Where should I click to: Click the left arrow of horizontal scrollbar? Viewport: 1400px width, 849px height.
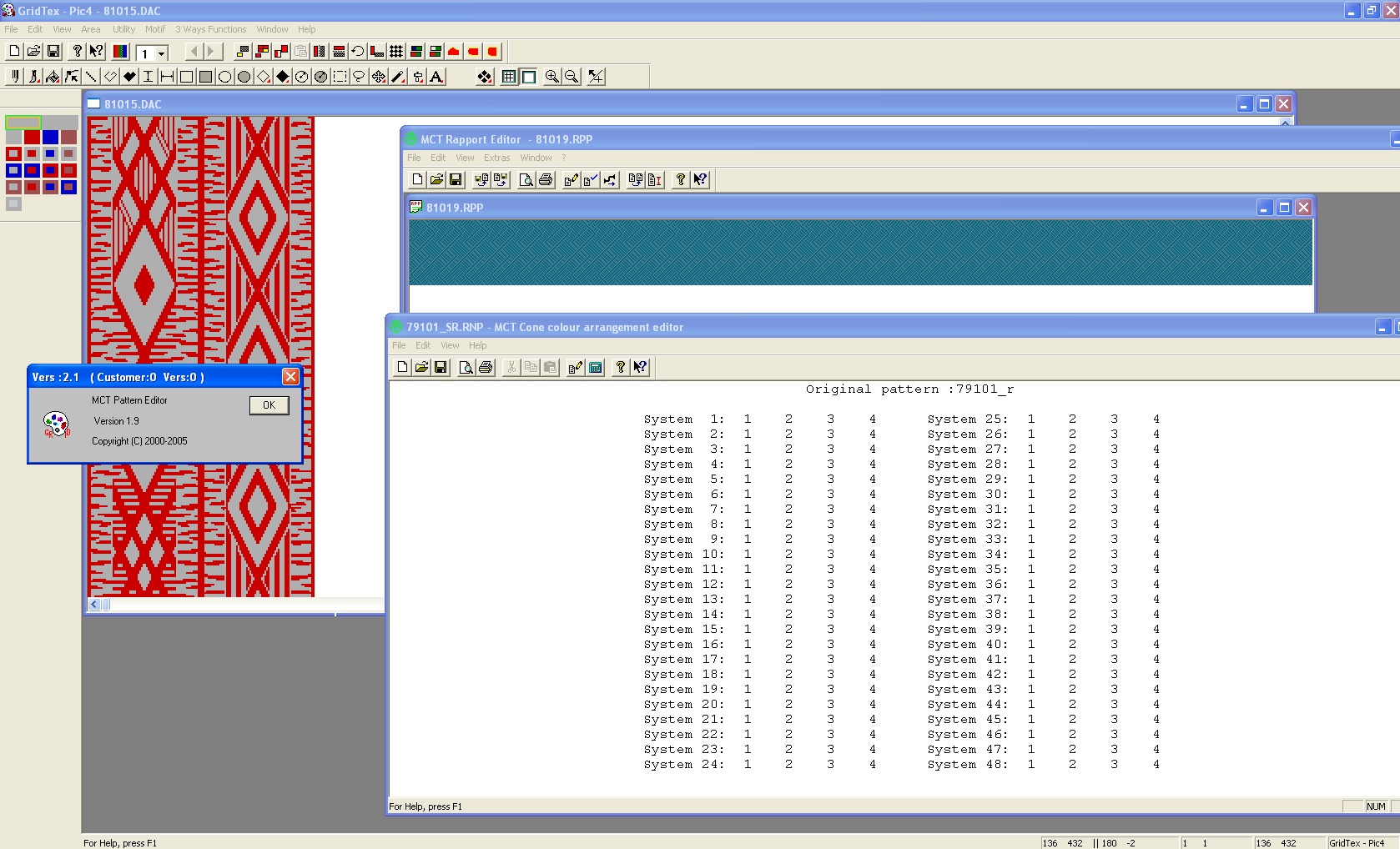[94, 605]
